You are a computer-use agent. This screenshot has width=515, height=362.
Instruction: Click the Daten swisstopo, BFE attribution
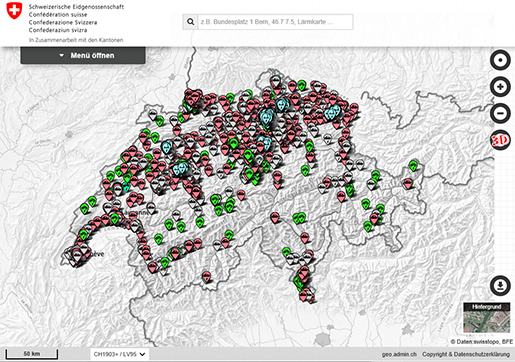[481, 342]
